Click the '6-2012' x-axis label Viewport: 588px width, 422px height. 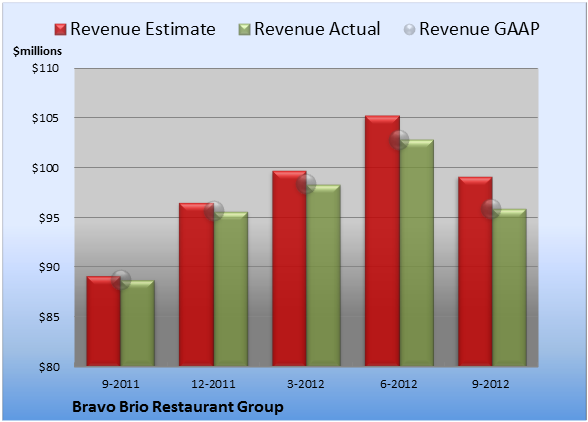(x=399, y=384)
